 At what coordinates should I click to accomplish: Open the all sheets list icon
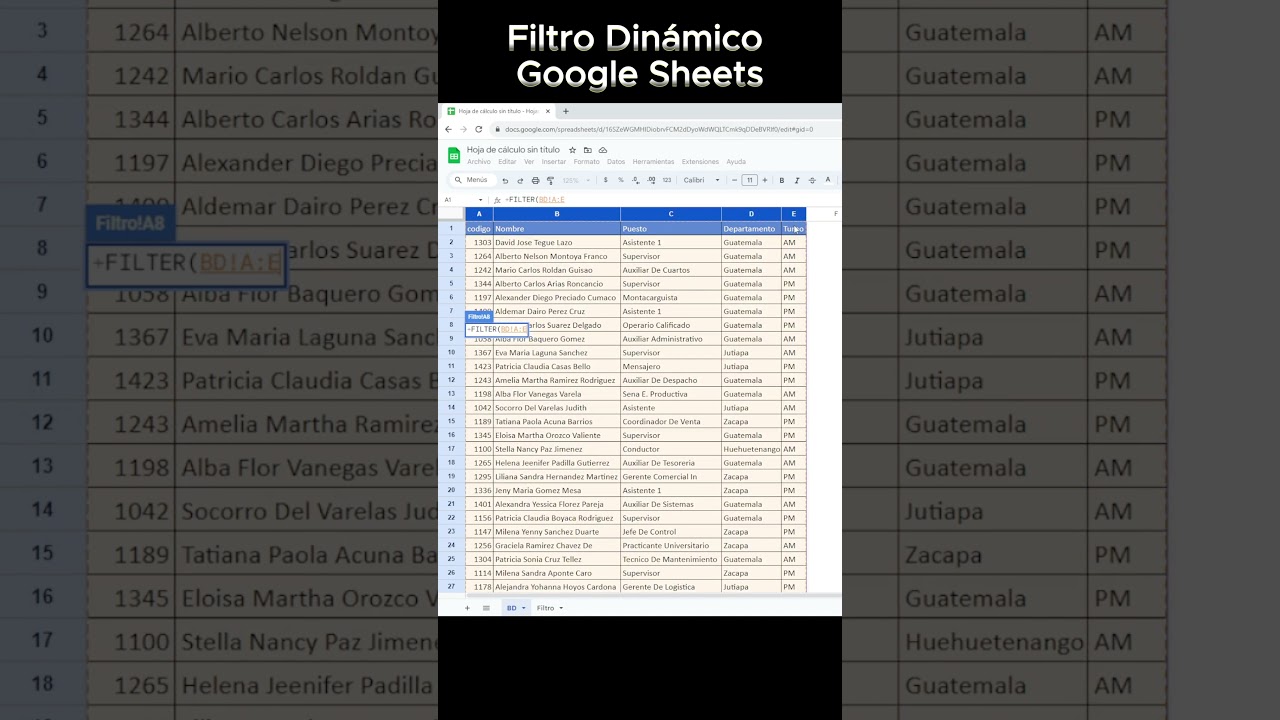pyautogui.click(x=486, y=608)
